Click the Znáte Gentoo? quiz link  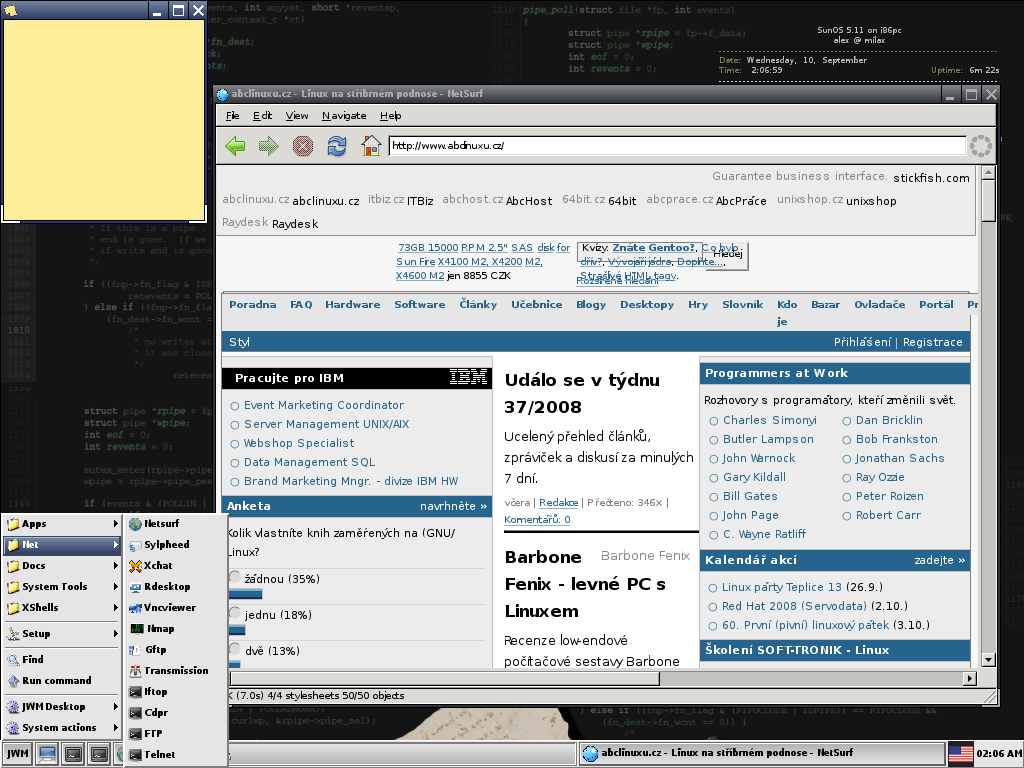654,248
